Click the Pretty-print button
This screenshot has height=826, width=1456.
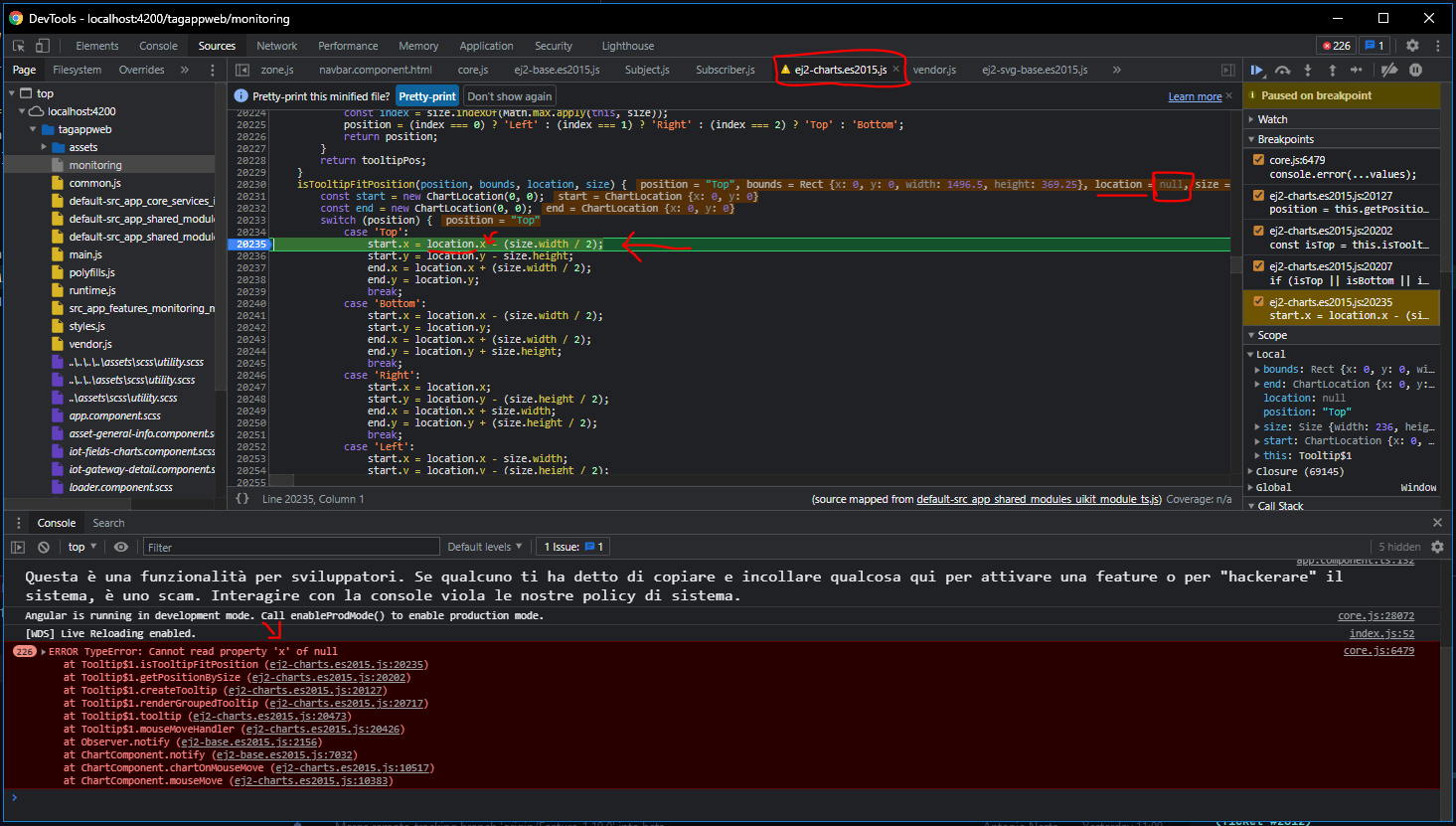coord(427,96)
